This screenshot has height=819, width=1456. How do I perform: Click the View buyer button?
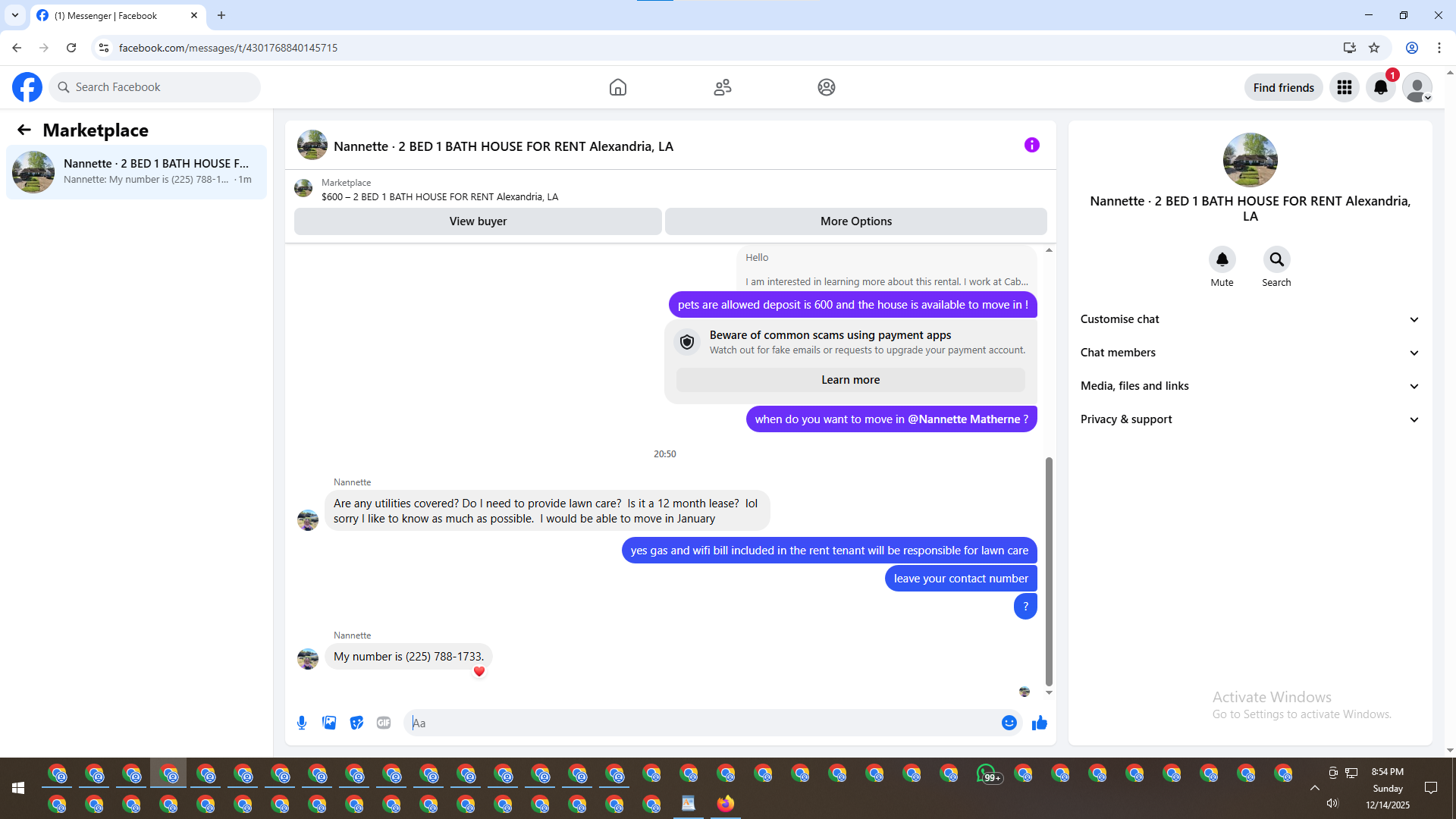(478, 221)
